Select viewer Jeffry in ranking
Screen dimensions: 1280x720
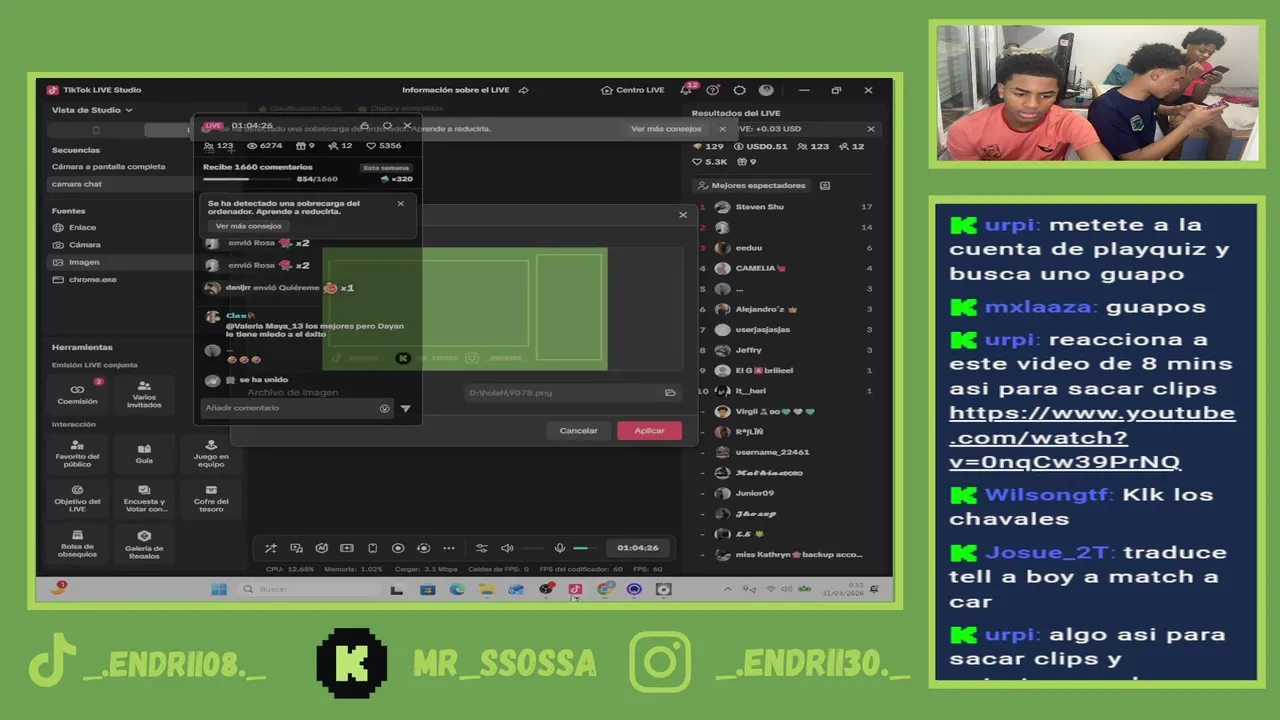coord(786,350)
